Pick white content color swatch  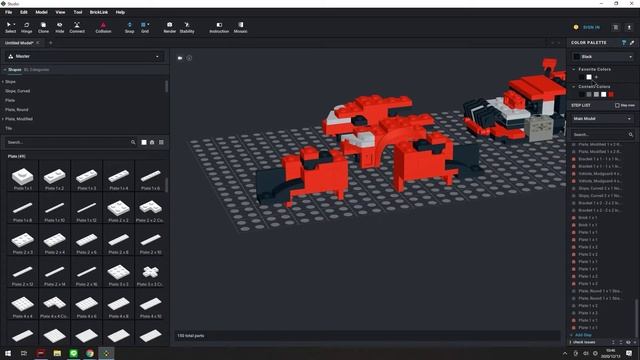[x=604, y=94]
